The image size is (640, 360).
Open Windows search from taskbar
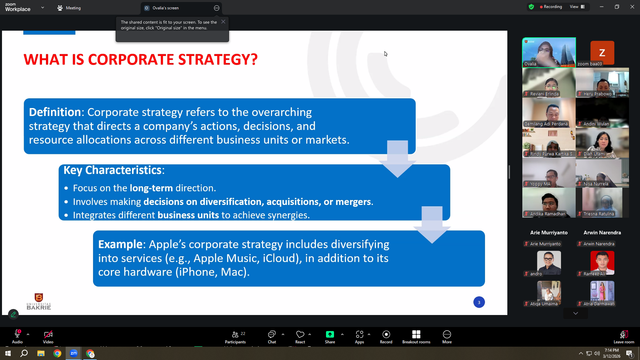click(24, 353)
